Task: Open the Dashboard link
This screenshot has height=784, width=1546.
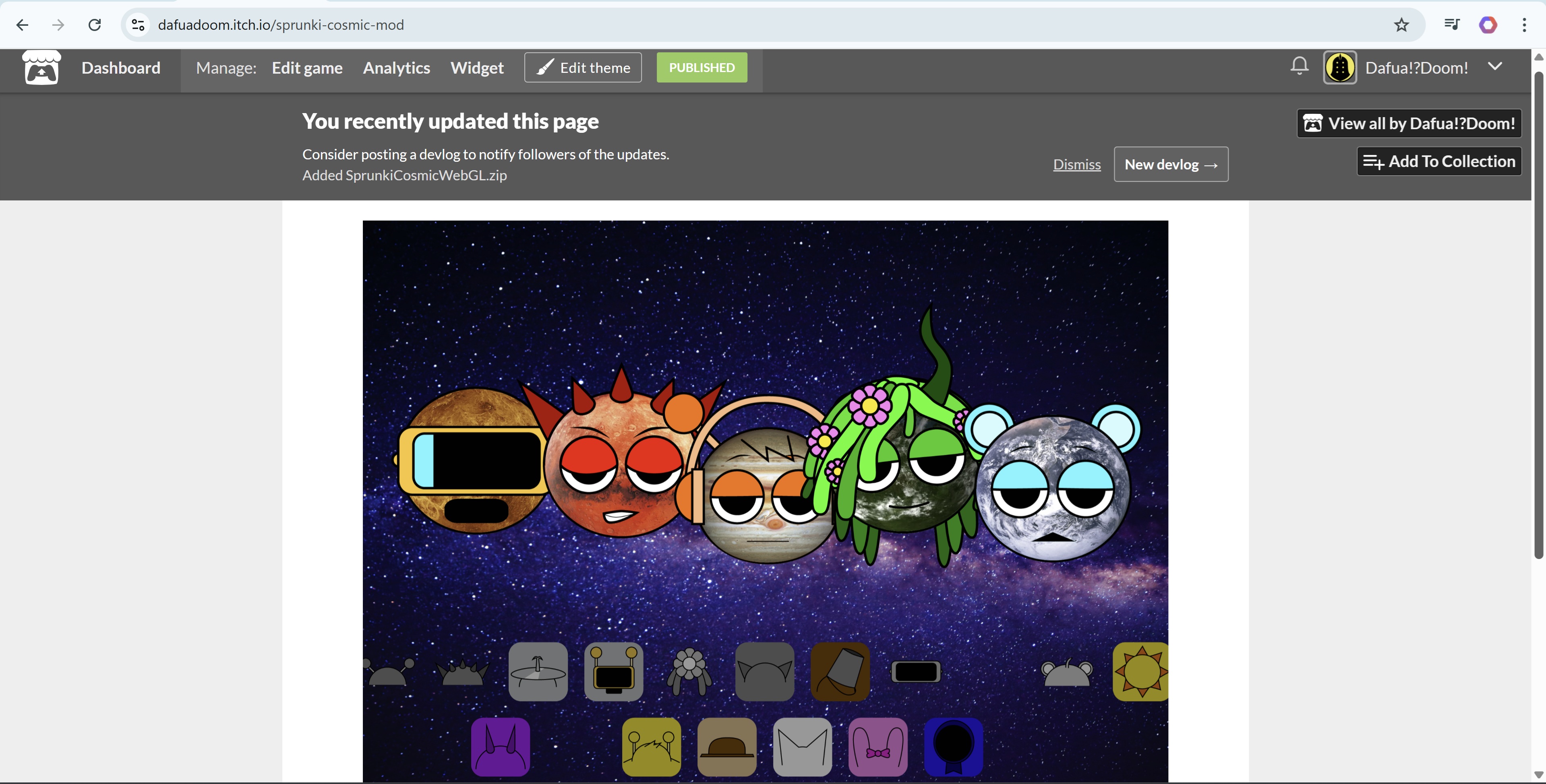Action: 121,68
